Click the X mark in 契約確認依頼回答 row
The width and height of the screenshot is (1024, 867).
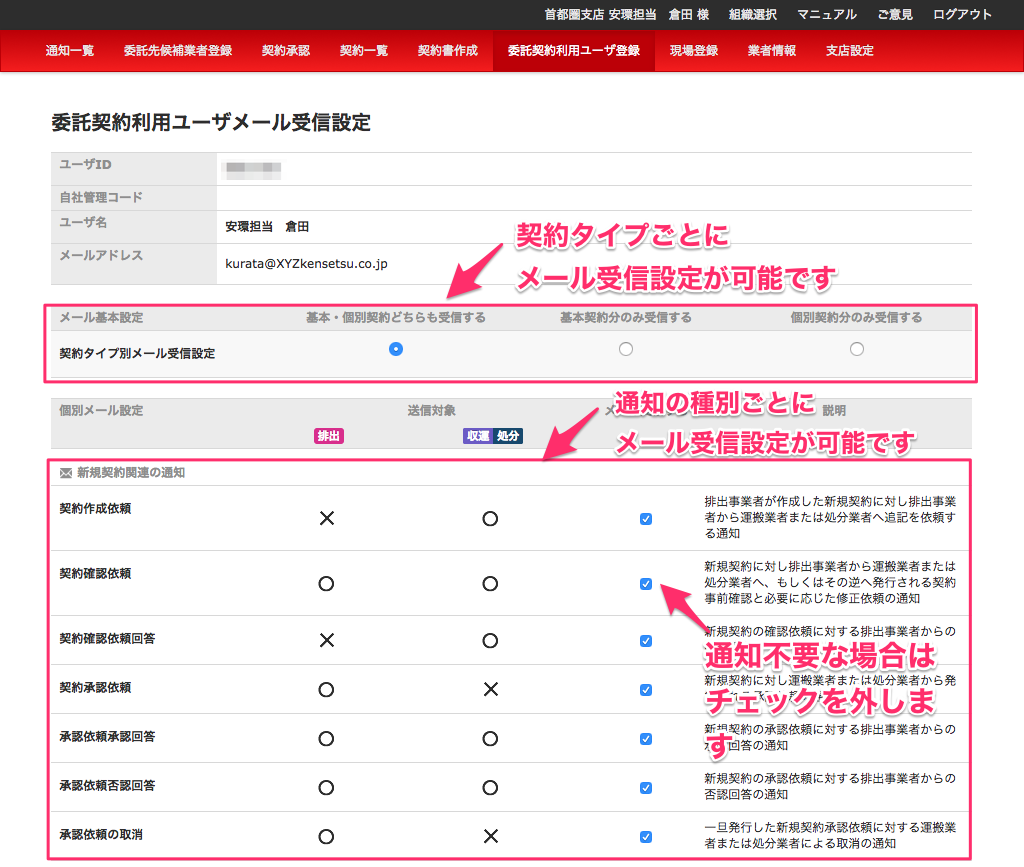[x=326, y=640]
